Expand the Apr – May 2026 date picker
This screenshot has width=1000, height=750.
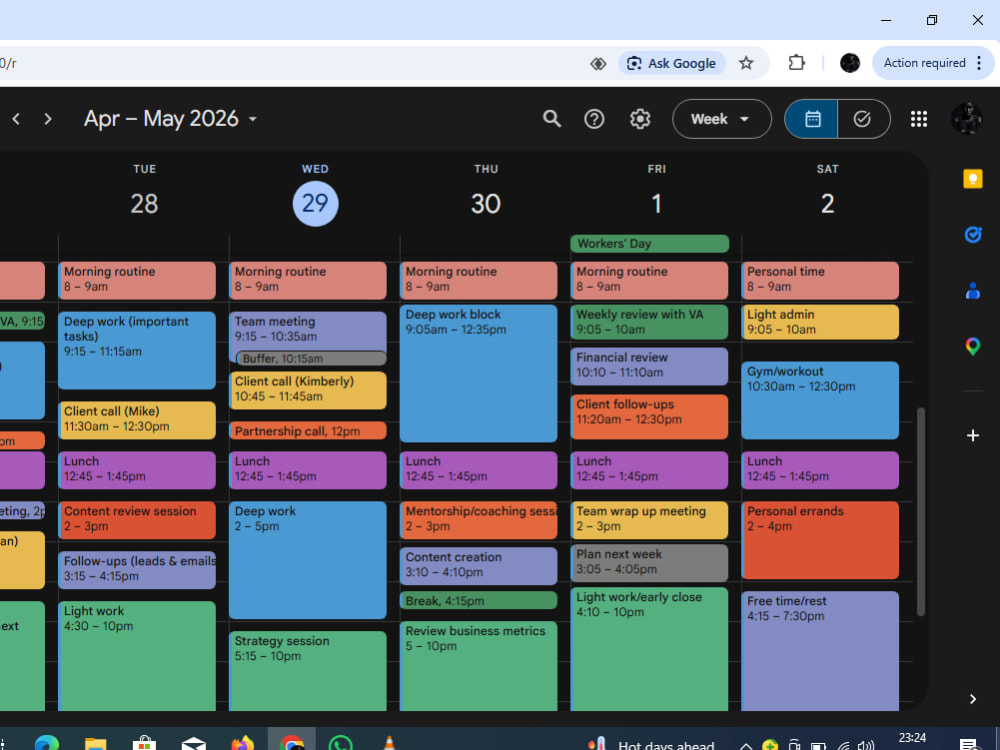tap(171, 119)
